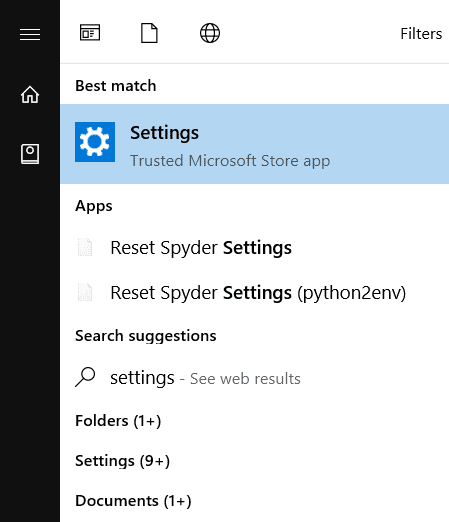449x522 pixels.
Task: Expand the Settings (9+) group
Action: (123, 461)
